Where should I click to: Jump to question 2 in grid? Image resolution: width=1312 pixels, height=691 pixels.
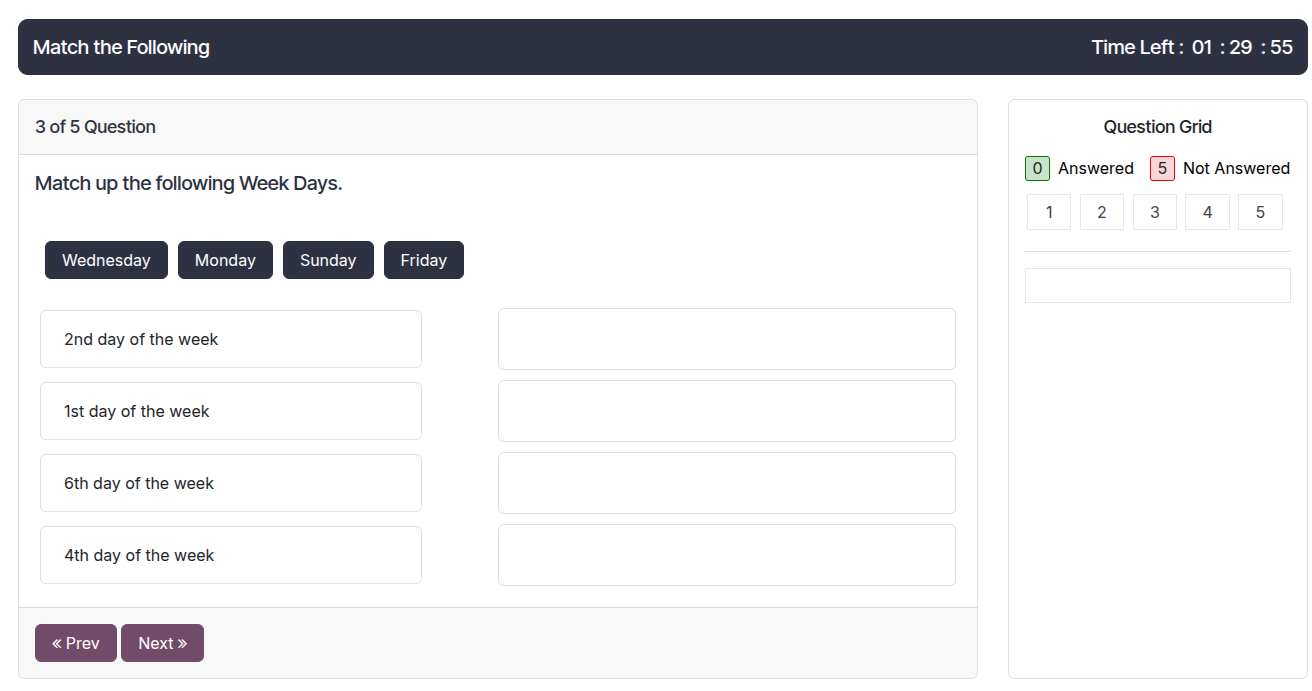(1101, 212)
